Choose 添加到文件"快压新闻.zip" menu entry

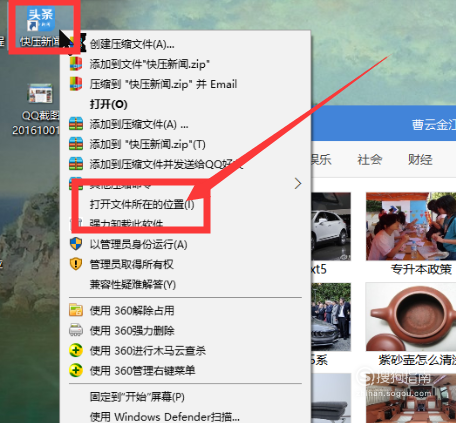[x=149, y=64]
